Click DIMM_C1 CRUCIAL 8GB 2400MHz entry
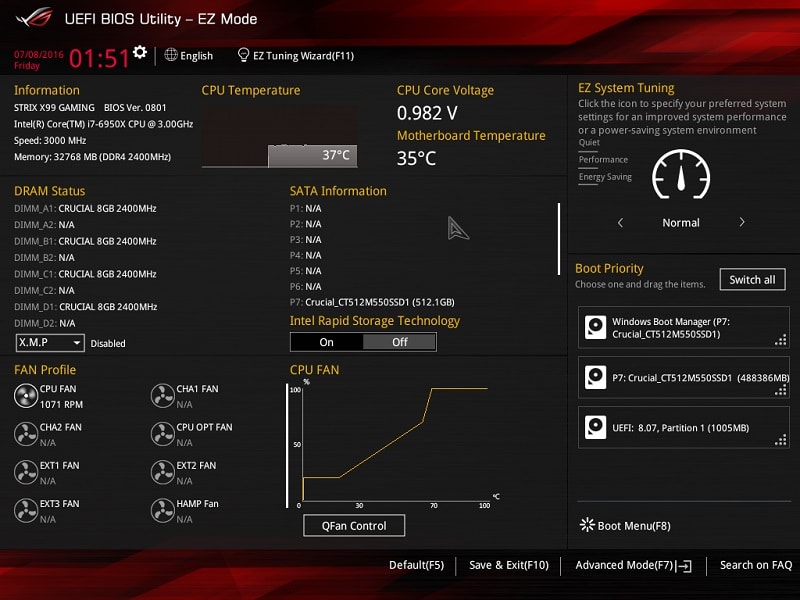The image size is (800, 600). point(85,274)
